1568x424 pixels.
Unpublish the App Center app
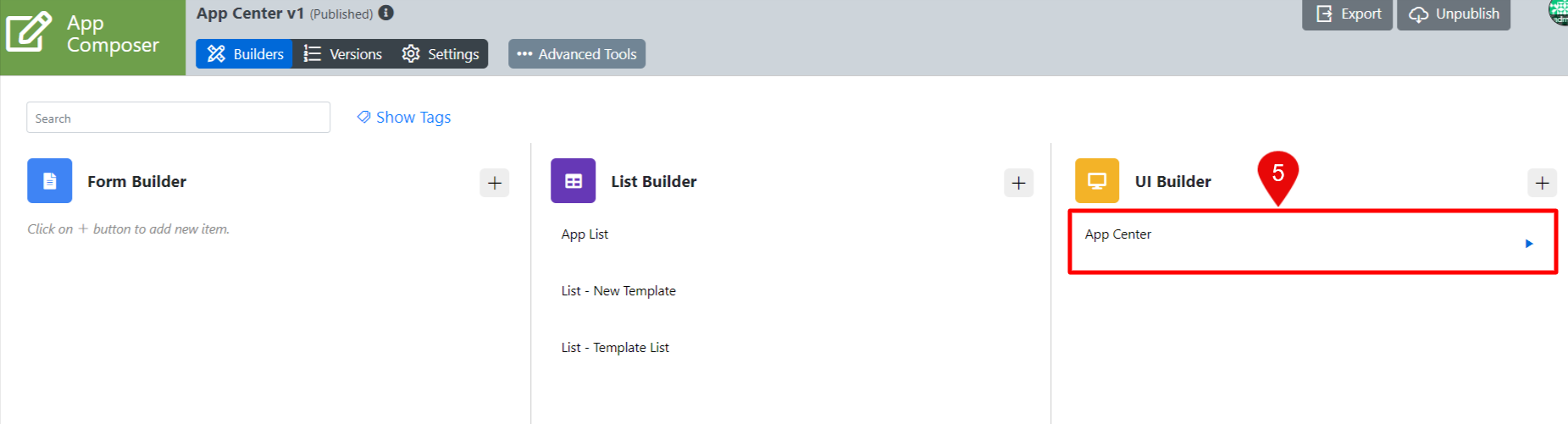pyautogui.click(x=1454, y=14)
